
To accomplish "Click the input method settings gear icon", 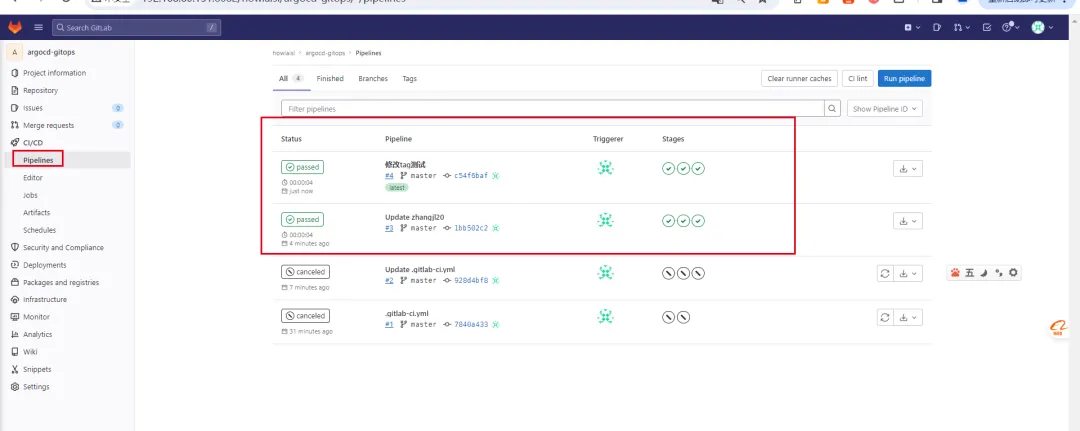I will coord(1013,273).
